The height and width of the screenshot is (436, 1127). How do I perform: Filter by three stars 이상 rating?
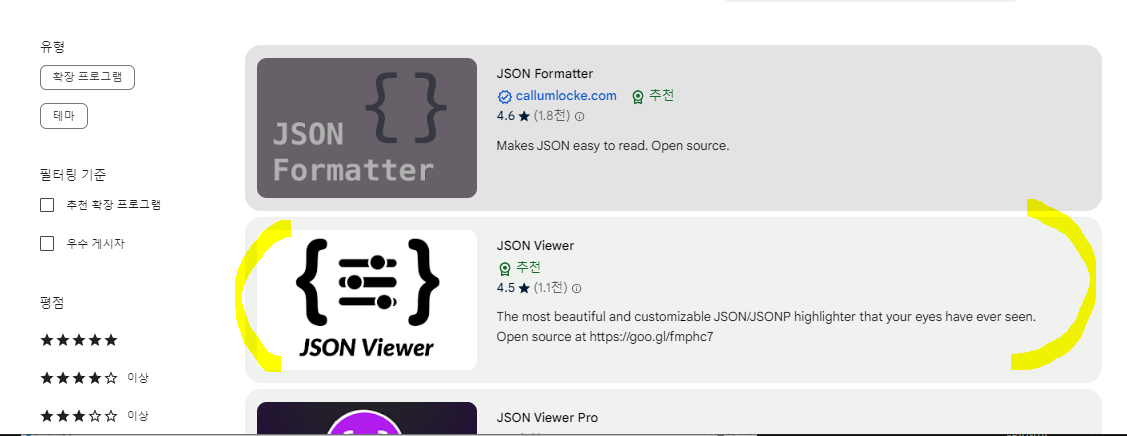pos(94,415)
